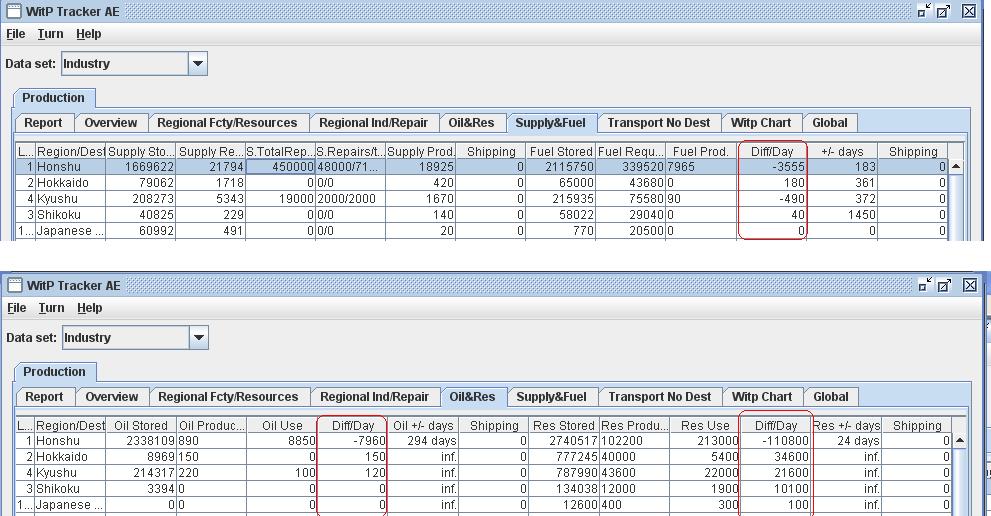Close the lower WitP Tracker window

[970, 285]
